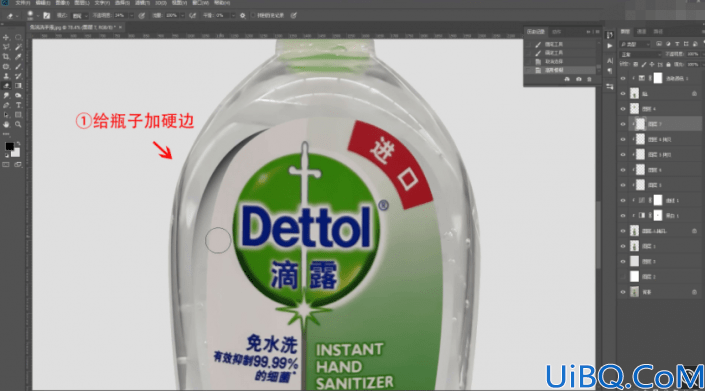Select the Lasso tool
705x391 pixels.
click(x=6, y=47)
